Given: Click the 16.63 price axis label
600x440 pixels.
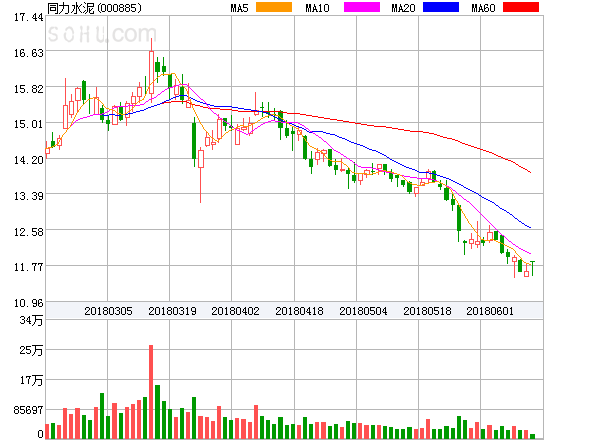Looking at the screenshot, I should click(29, 53).
